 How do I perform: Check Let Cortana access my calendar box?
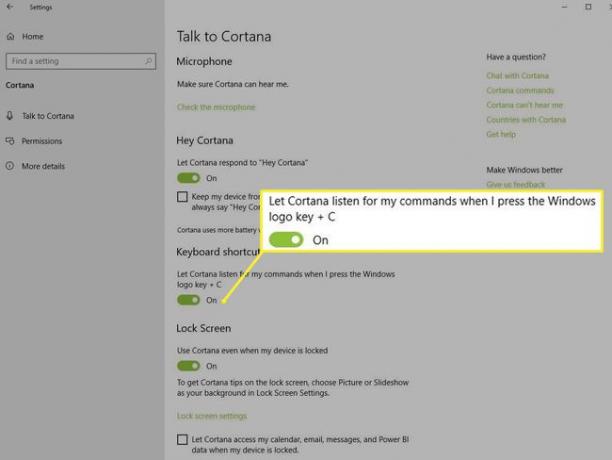coord(182,440)
